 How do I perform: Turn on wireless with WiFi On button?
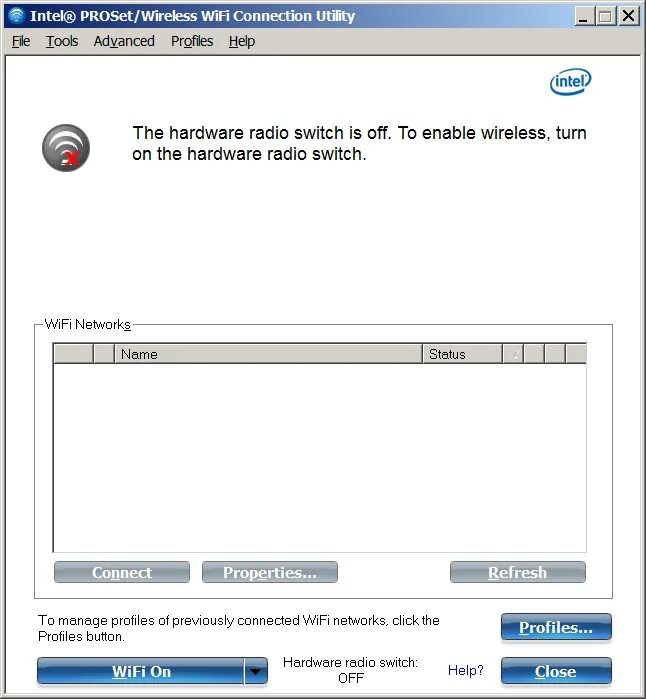click(x=141, y=671)
